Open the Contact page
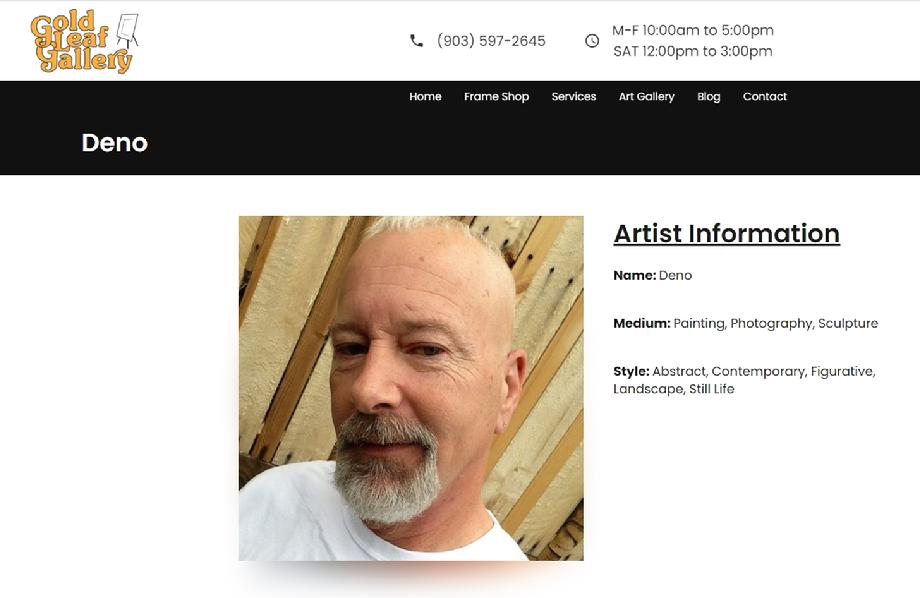Screen dimensions: 920x598 (x=765, y=96)
